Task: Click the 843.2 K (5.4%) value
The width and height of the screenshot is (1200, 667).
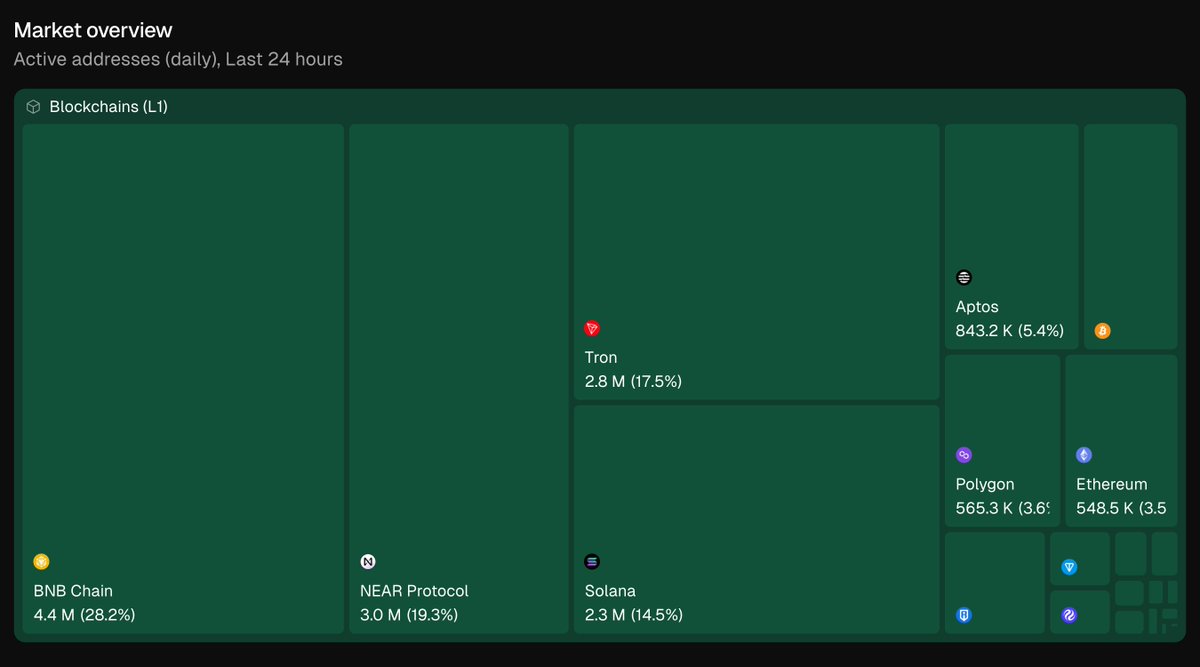Action: [1010, 331]
